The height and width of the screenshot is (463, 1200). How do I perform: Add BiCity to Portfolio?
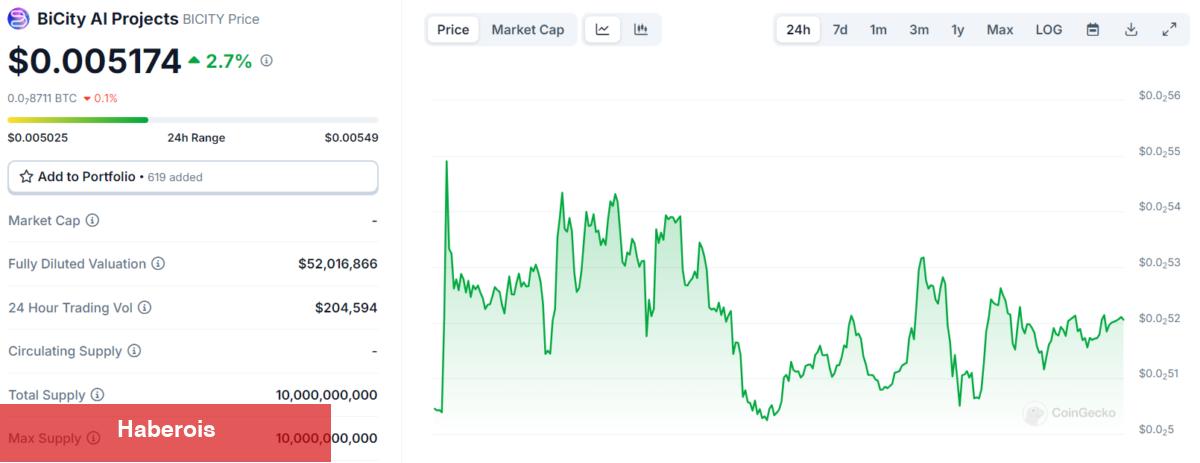pyautogui.click(x=193, y=177)
